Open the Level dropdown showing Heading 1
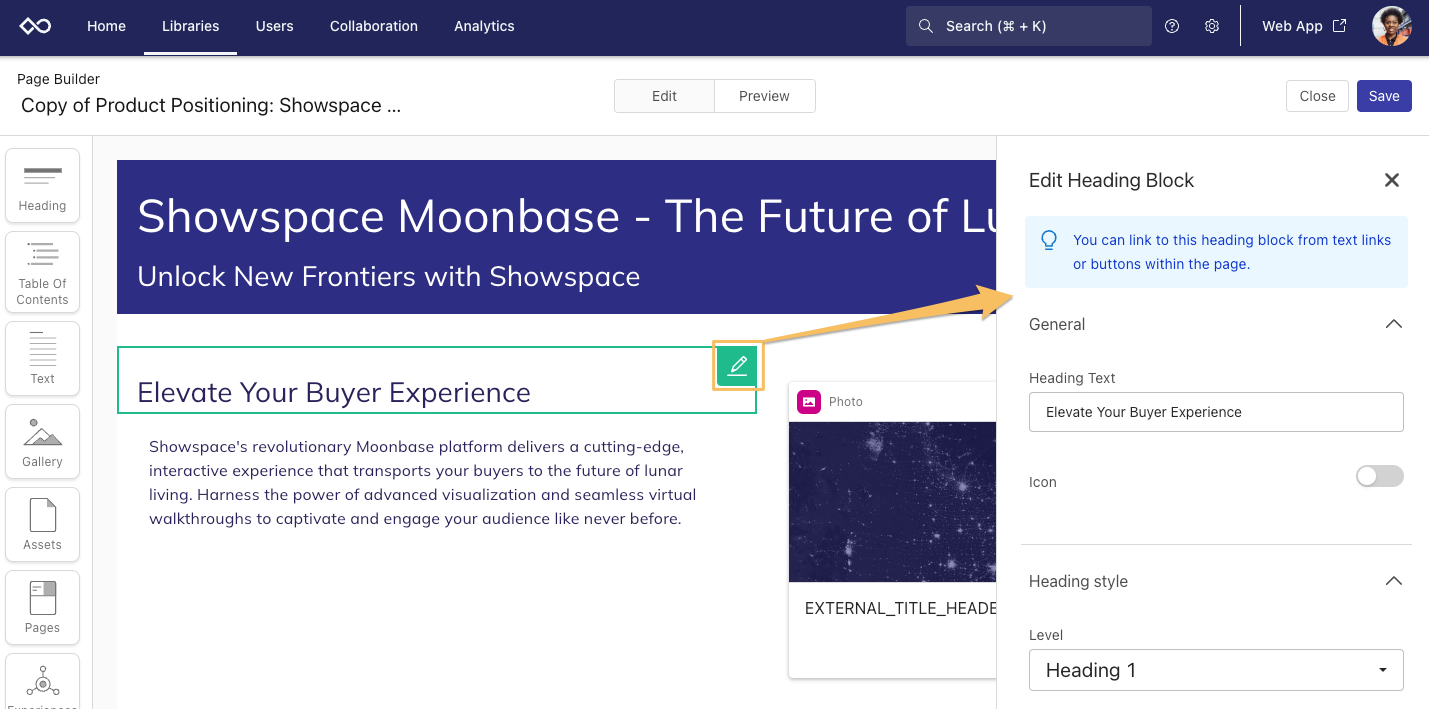The image size is (1429, 709). click(x=1215, y=670)
